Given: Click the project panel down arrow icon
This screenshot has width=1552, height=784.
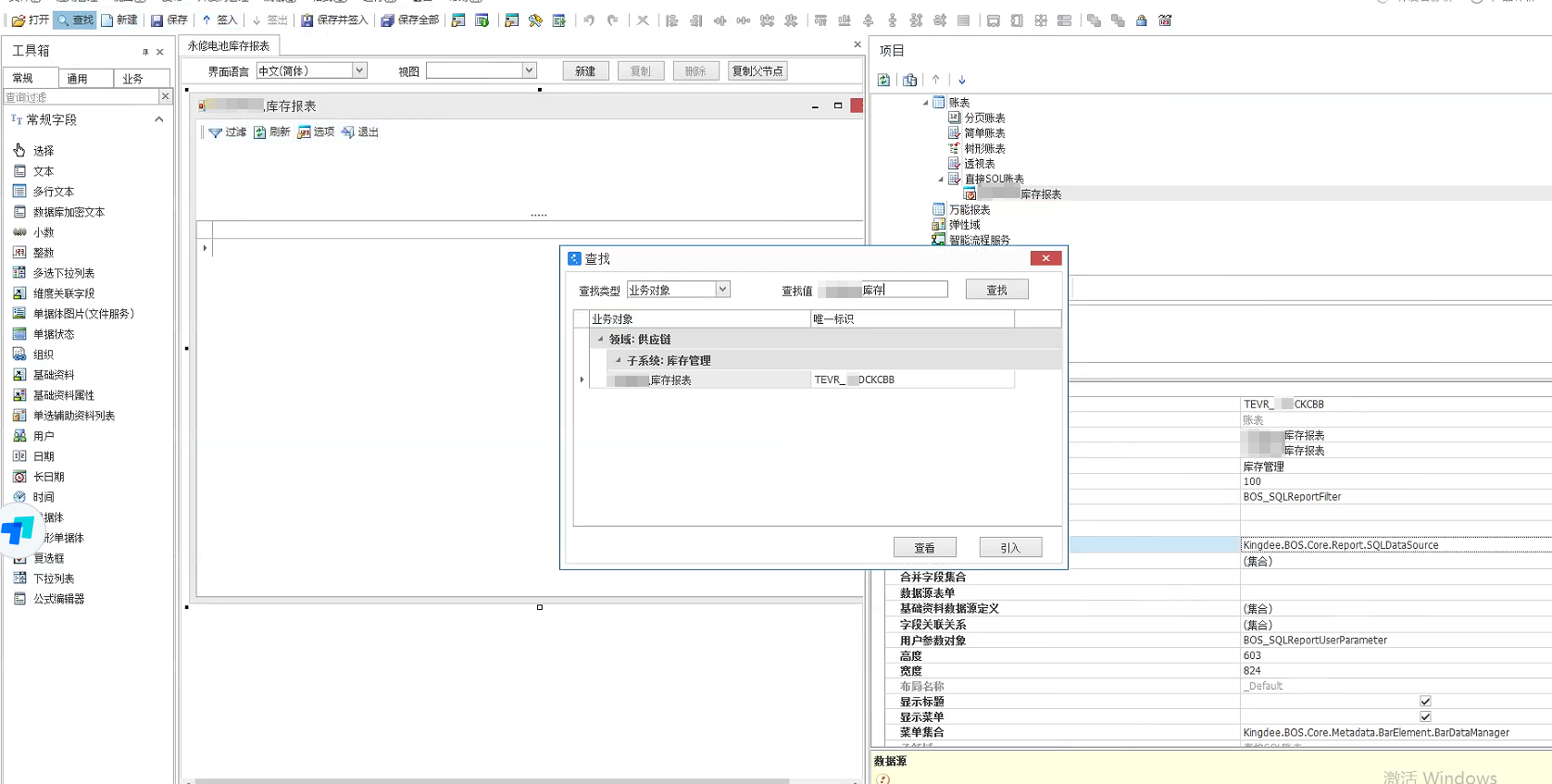Looking at the screenshot, I should pos(962,80).
